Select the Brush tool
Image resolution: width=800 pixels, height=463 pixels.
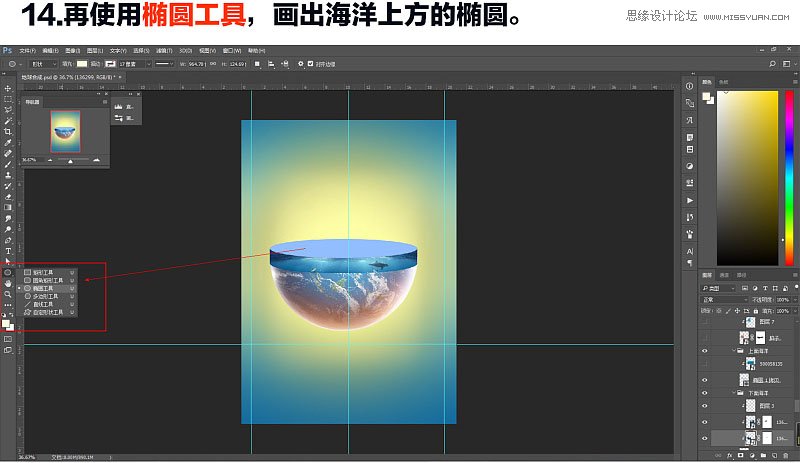point(8,164)
